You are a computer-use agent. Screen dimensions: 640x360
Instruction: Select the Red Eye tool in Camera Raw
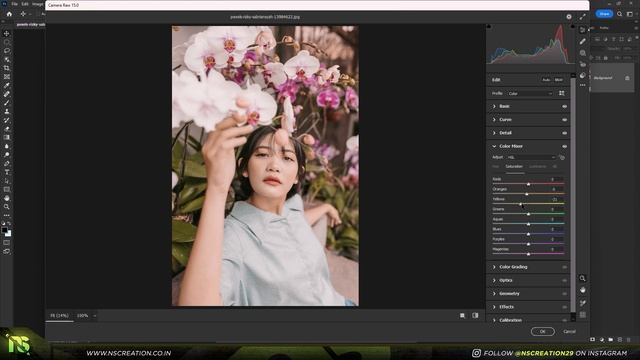click(582, 64)
